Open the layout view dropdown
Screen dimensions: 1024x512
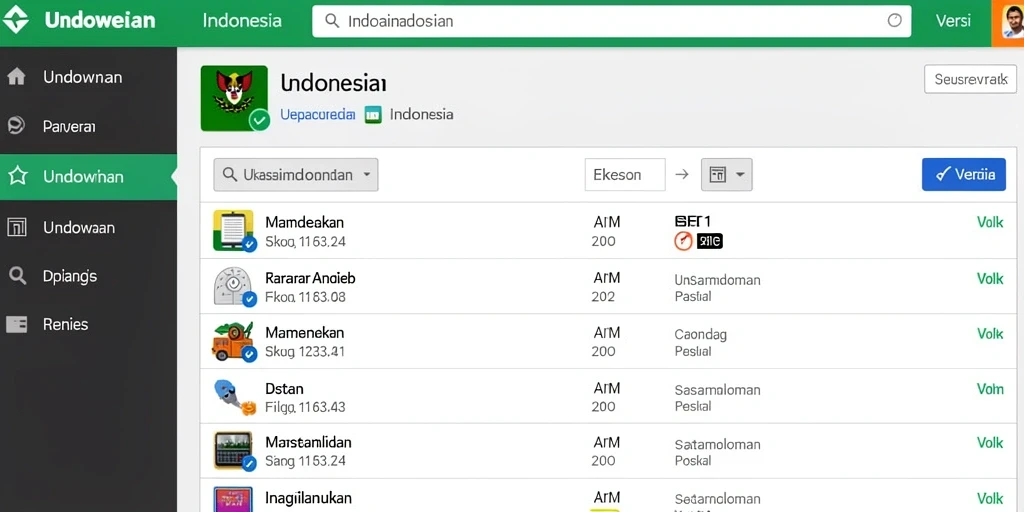[x=726, y=174]
